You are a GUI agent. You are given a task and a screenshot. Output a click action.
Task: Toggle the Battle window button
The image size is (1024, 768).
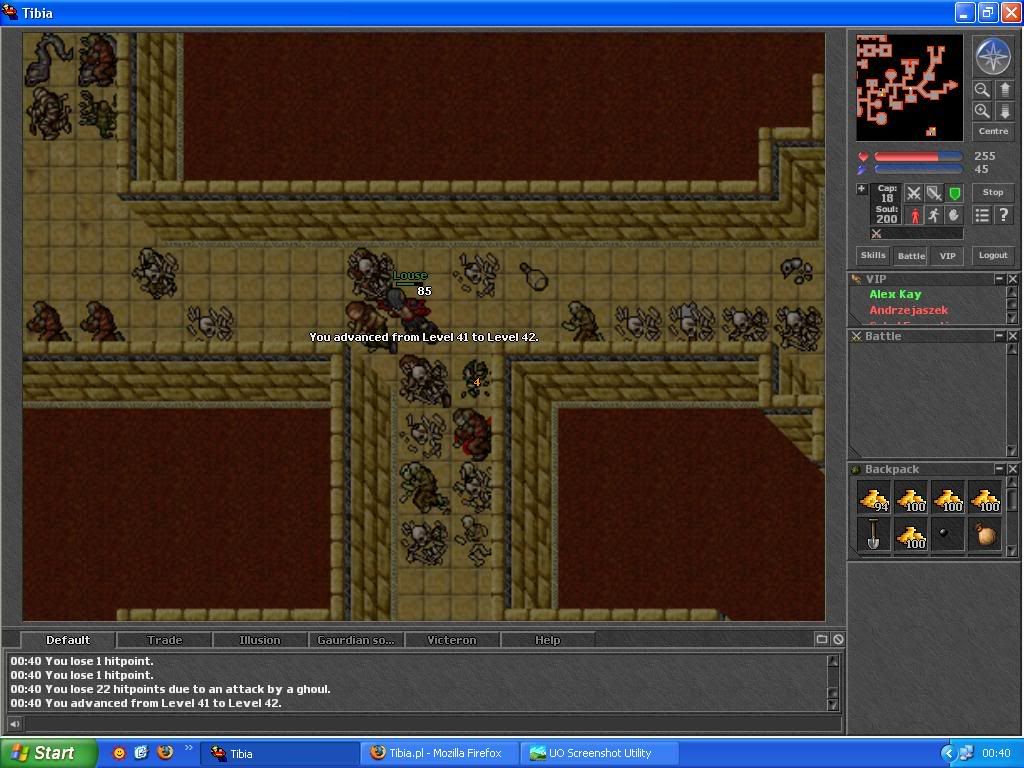(911, 255)
